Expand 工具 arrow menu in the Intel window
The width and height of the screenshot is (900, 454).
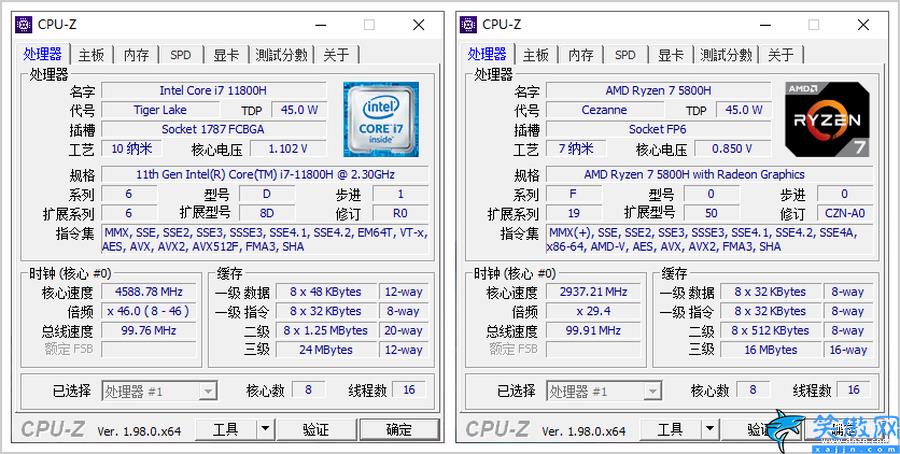pos(265,429)
